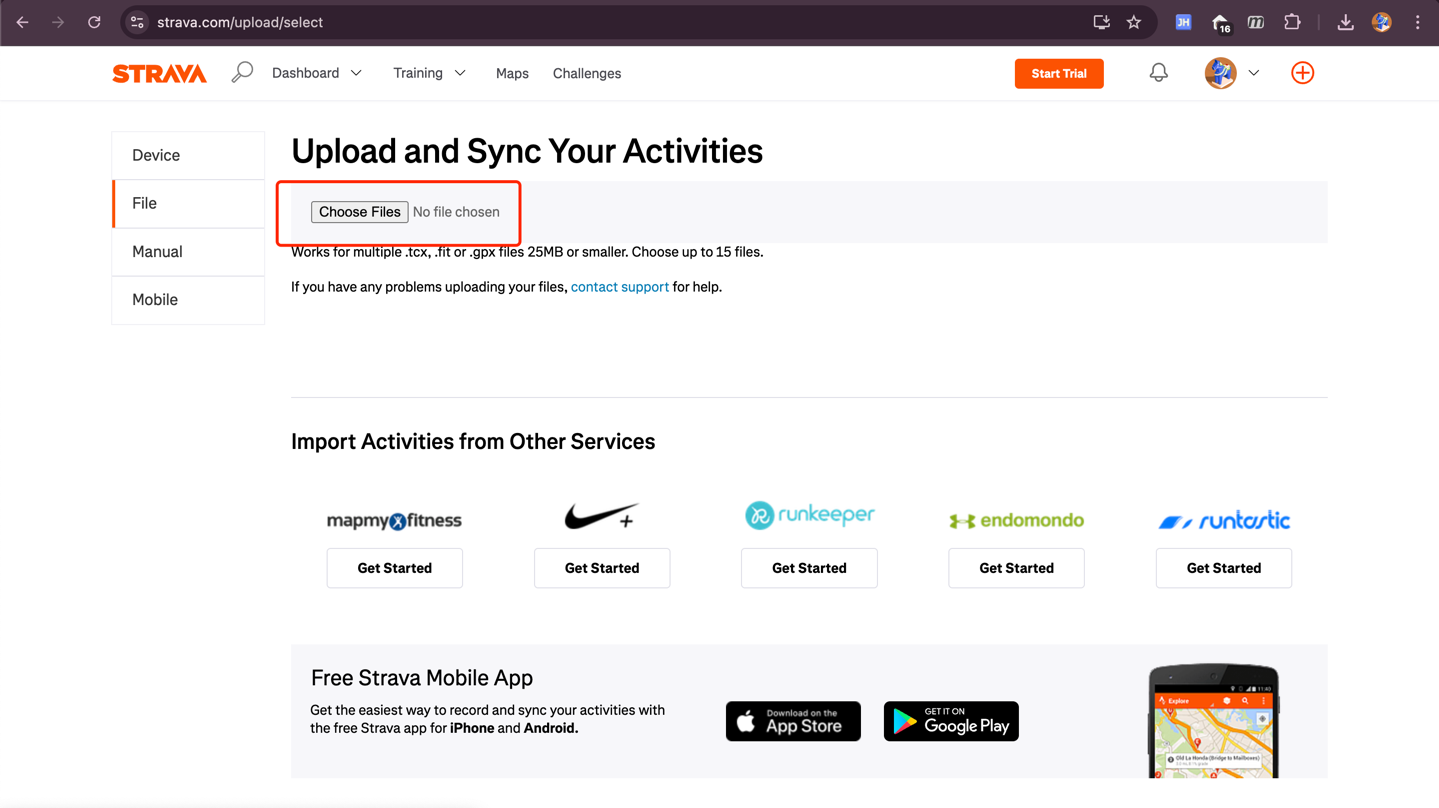Expand the profile menu chevron
Viewport: 1439px width, 808px height.
[x=1254, y=73]
